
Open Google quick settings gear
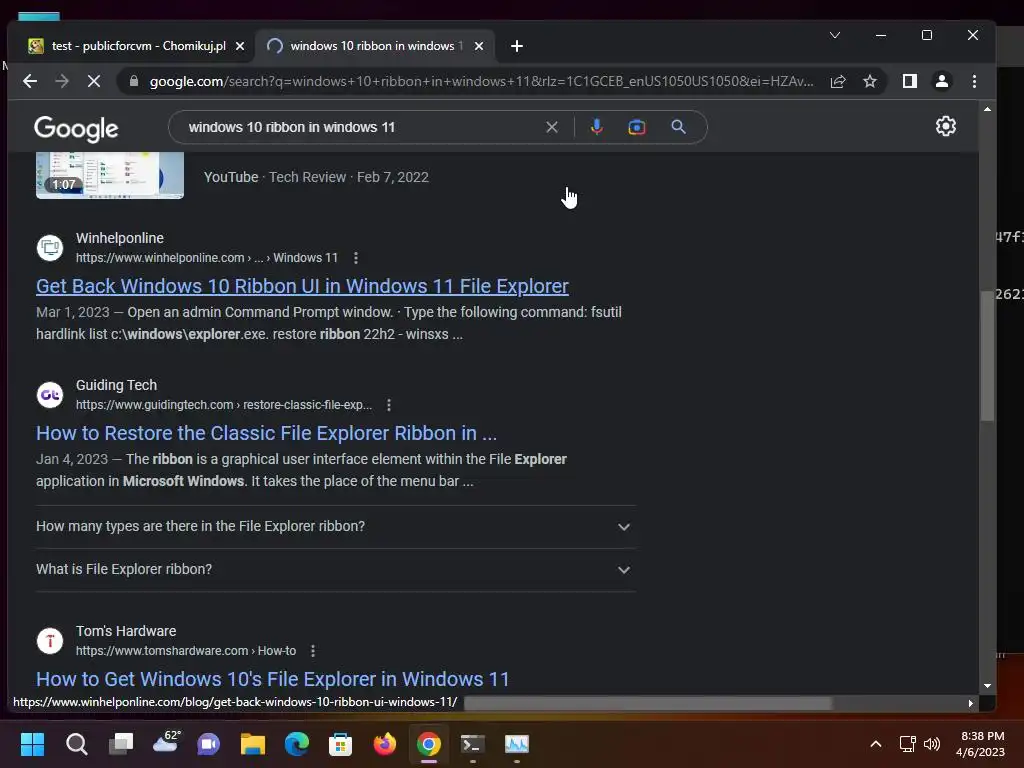point(946,126)
